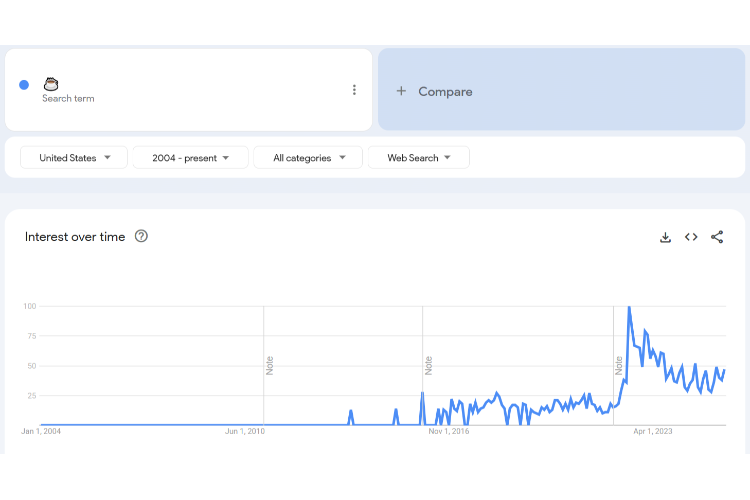The width and height of the screenshot is (750, 500).
Task: Expand the All categories dropdown
Action: pos(309,158)
